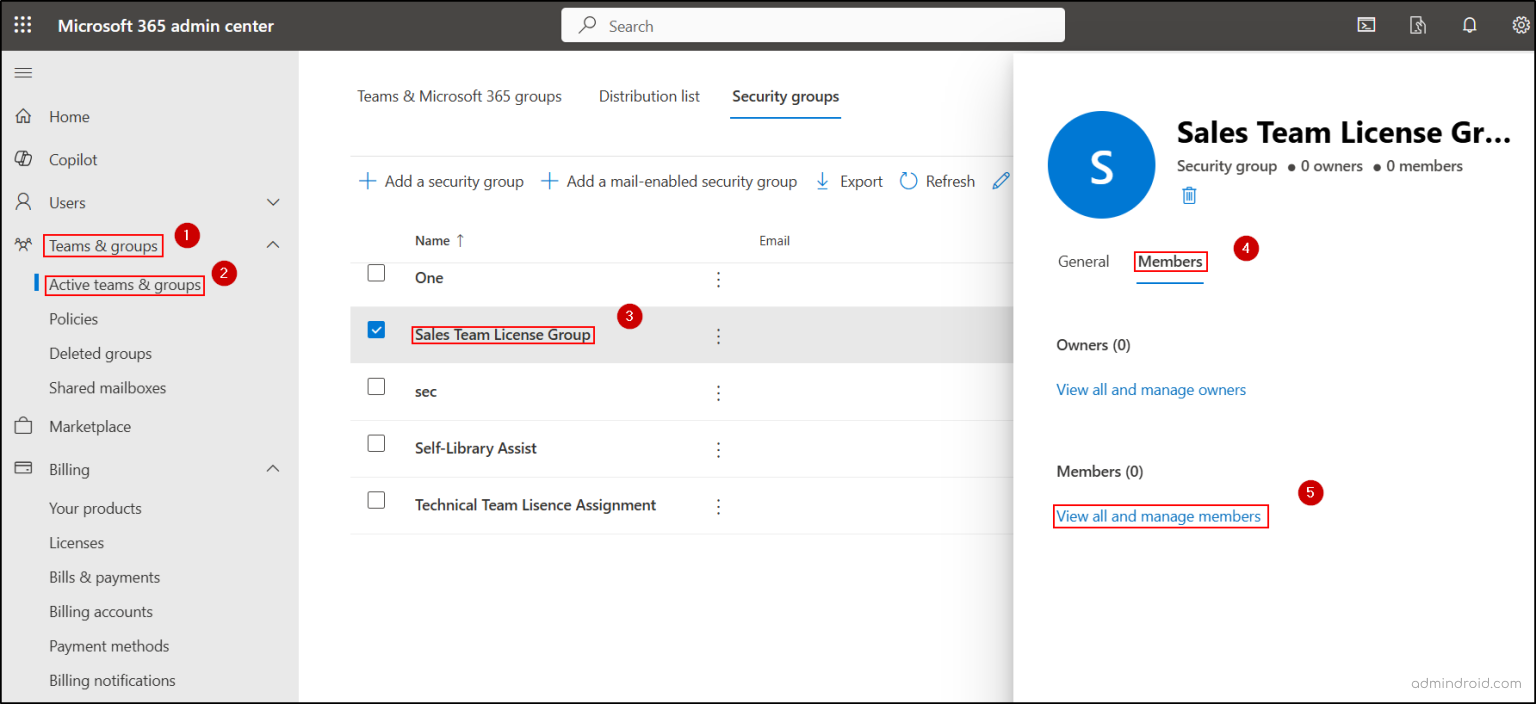Click View all and manage owners
Screen dimensions: 1536x704
point(1151,389)
